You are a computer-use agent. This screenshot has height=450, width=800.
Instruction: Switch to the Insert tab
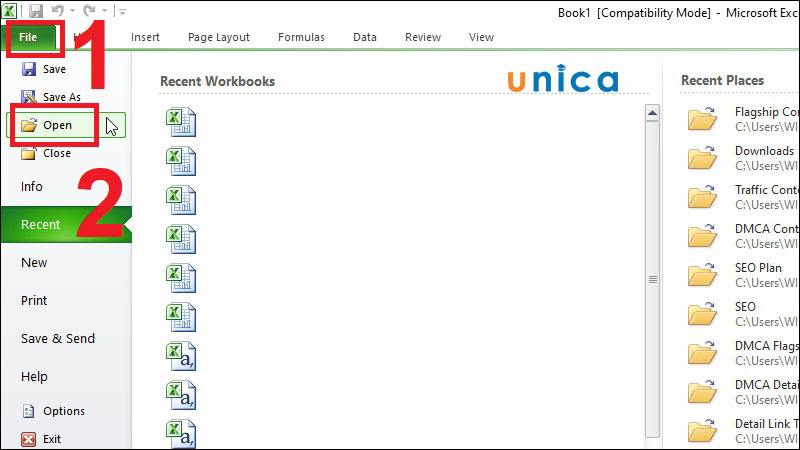145,37
